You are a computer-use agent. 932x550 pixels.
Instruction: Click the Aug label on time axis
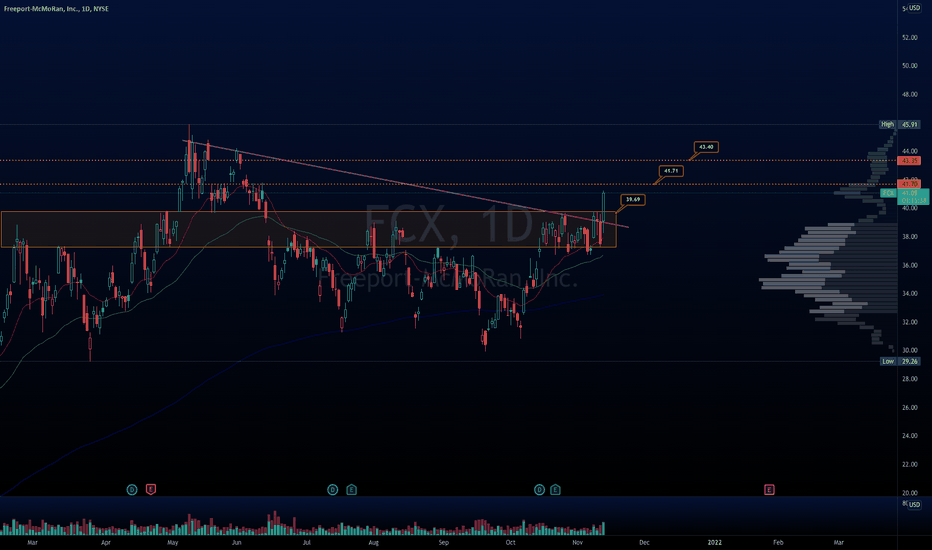[x=373, y=543]
